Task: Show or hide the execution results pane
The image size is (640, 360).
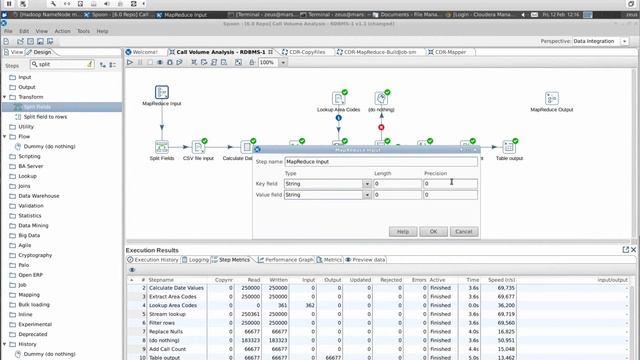Action: point(238,62)
